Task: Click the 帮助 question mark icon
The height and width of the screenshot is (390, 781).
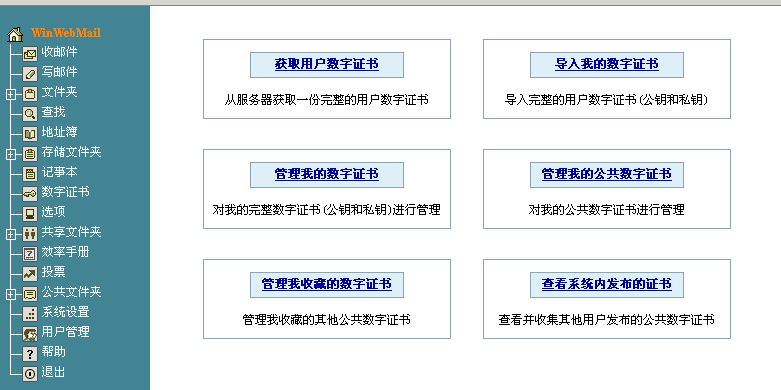Action: (30, 354)
